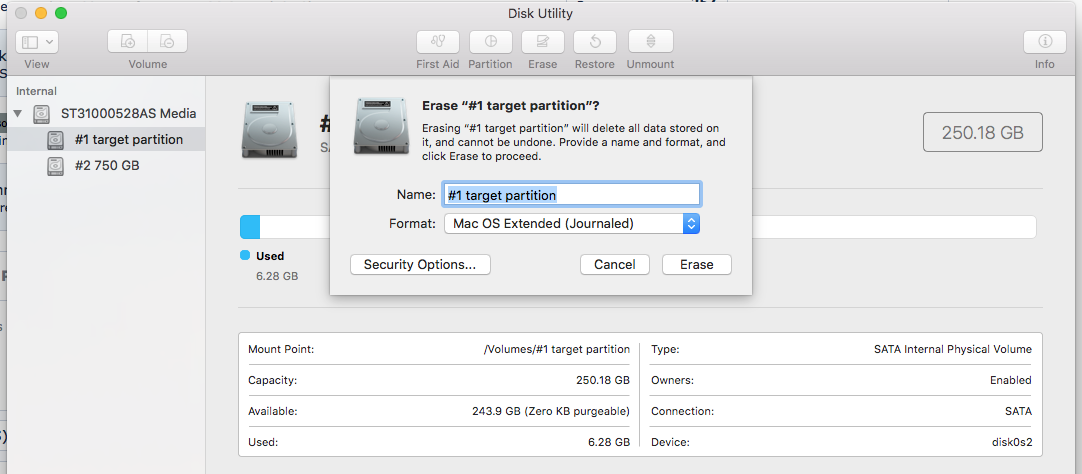Click the yellow minimize window button
Viewport: 1082px width, 474px height.
pyautogui.click(x=41, y=13)
